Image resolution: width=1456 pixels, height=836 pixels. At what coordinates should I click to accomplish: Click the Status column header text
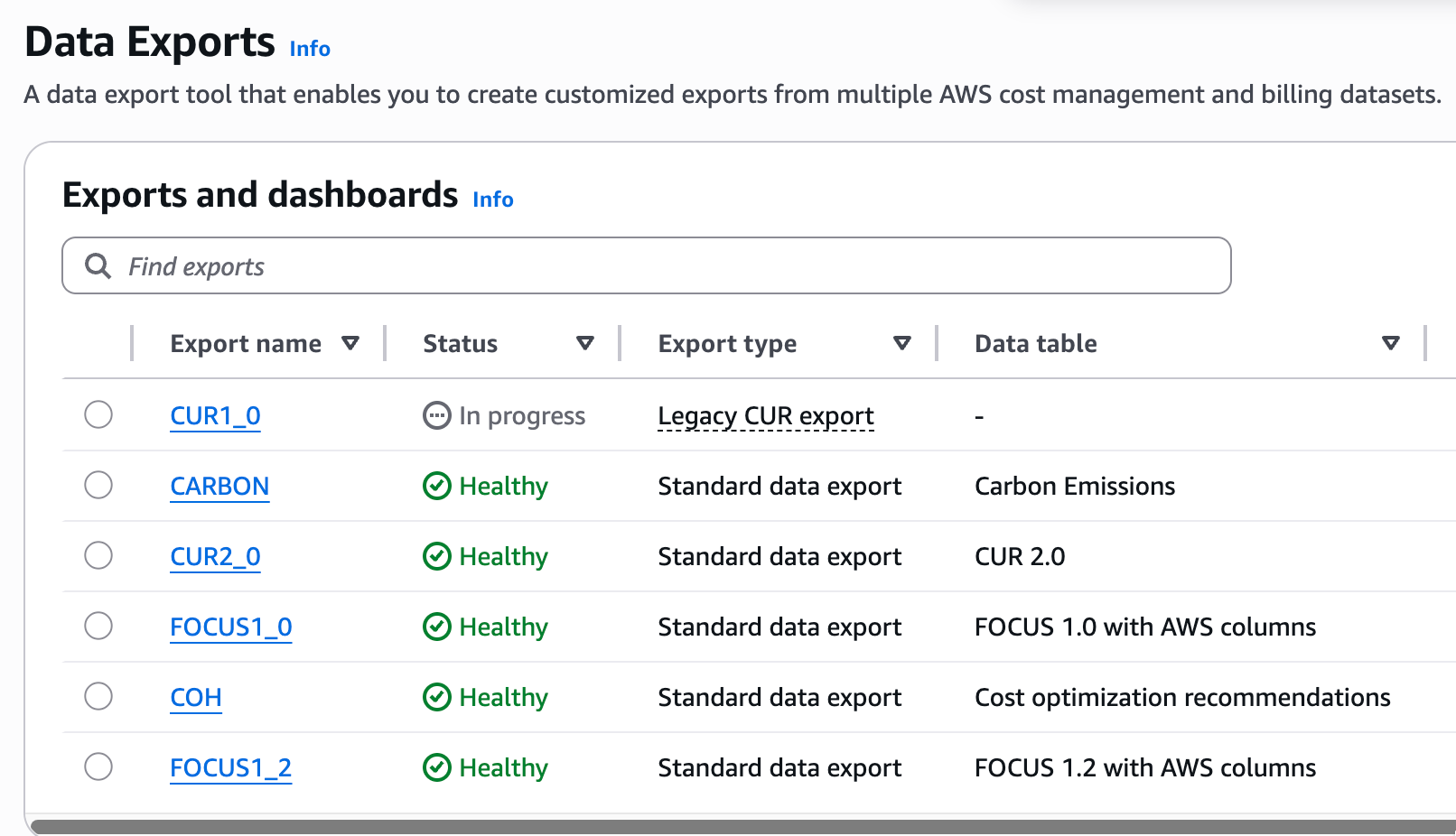[x=461, y=344]
